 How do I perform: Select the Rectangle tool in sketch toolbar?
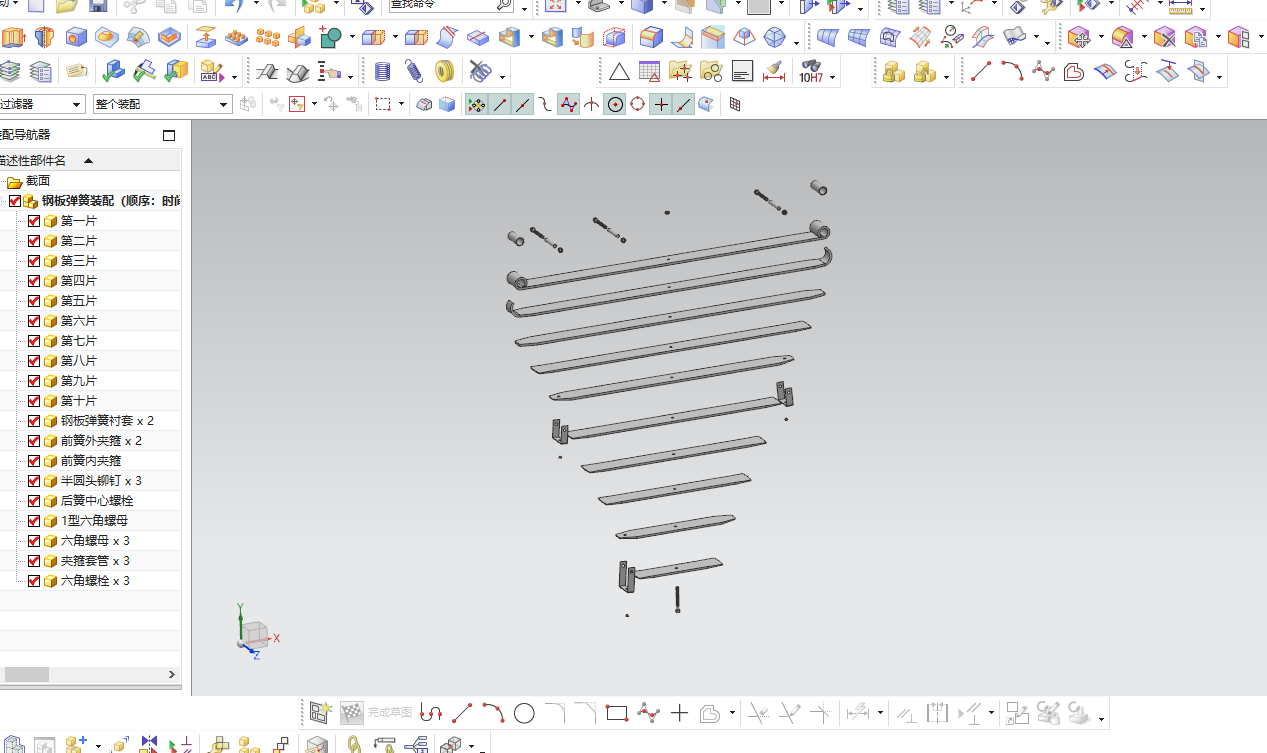(x=617, y=713)
